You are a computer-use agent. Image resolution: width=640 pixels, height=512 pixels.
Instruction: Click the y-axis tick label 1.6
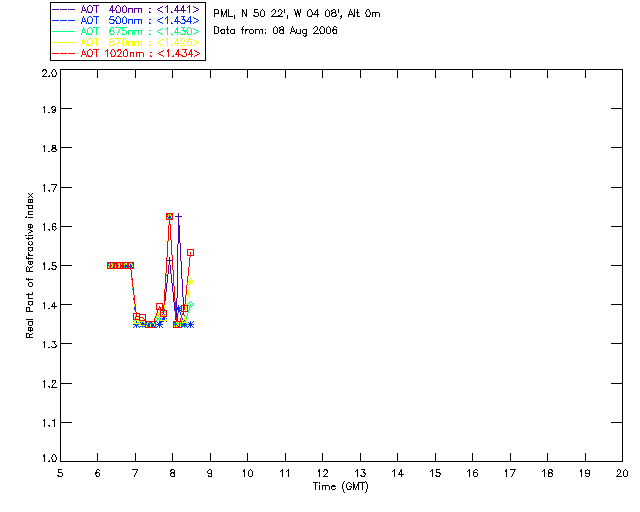tap(49, 227)
